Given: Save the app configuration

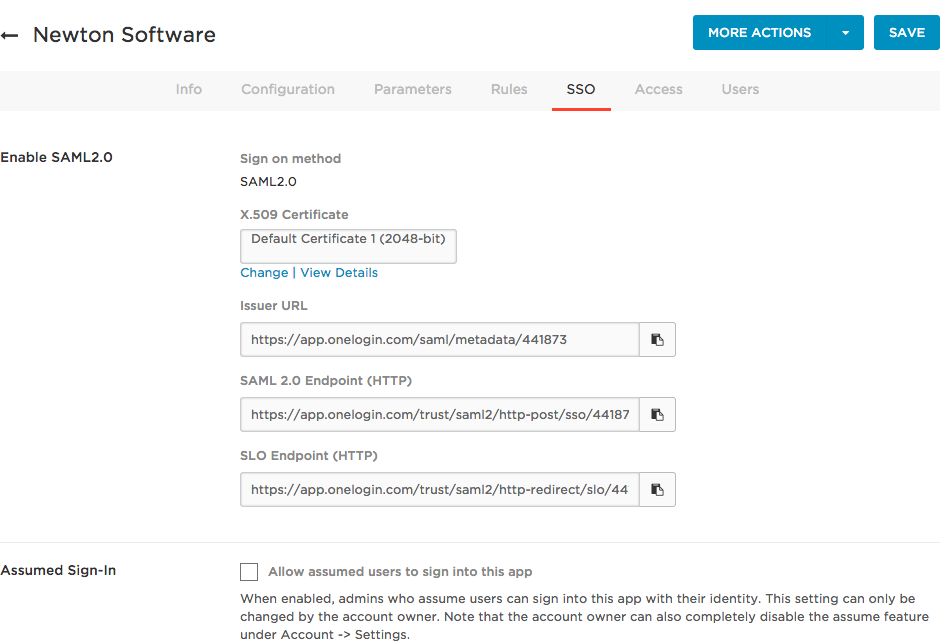Looking at the screenshot, I should [x=906, y=33].
